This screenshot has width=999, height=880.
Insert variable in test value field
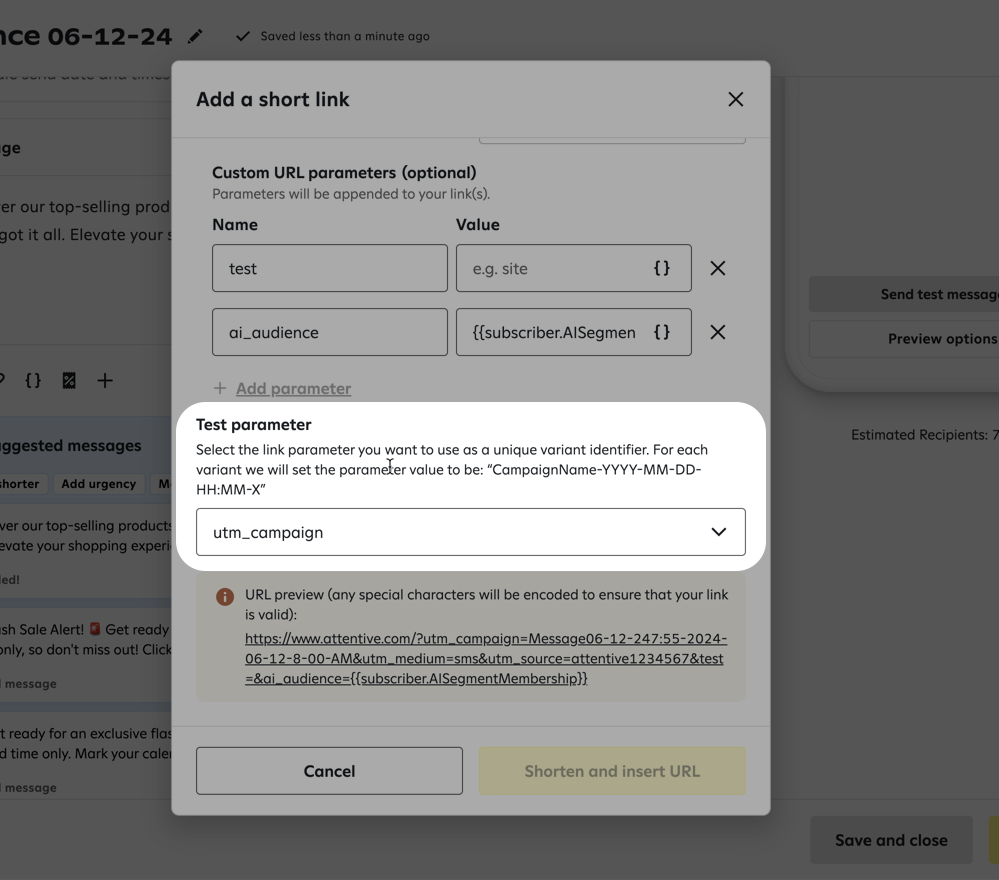662,268
